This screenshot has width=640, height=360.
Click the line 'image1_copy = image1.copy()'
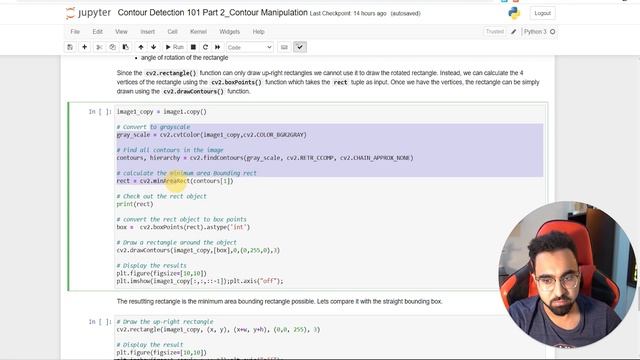[162, 111]
